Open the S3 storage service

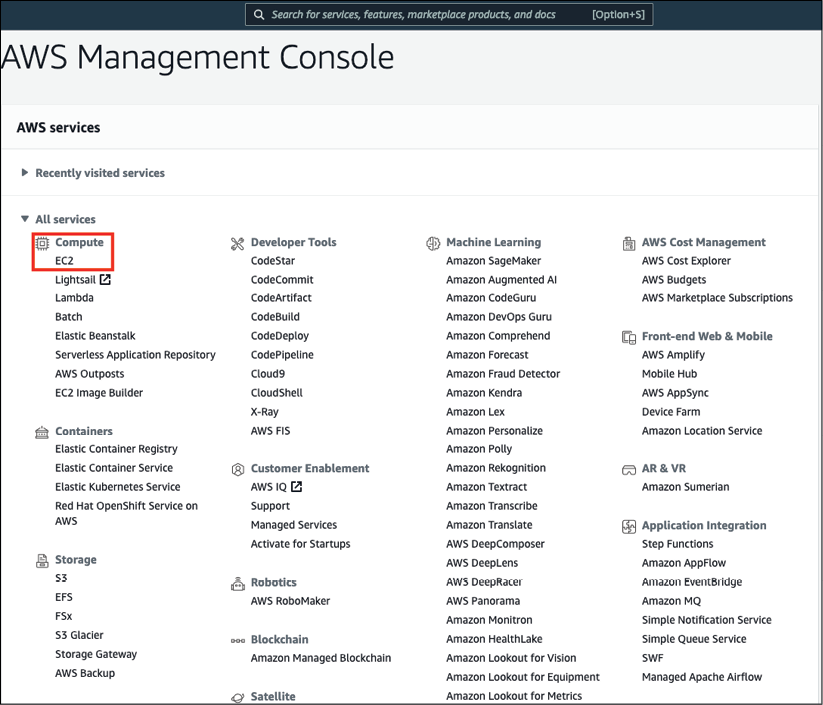(61, 579)
